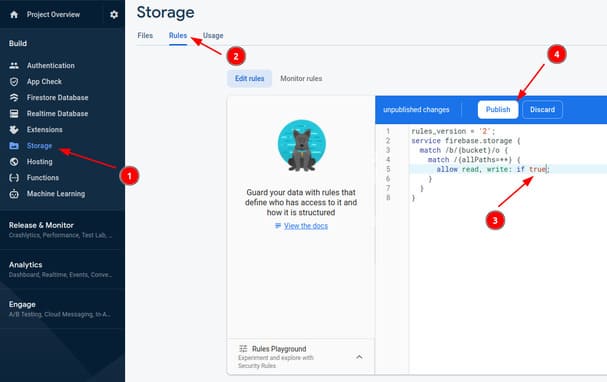Click the 'match /{allPaths=**}' code line
The width and height of the screenshot is (607, 382).
point(474,160)
